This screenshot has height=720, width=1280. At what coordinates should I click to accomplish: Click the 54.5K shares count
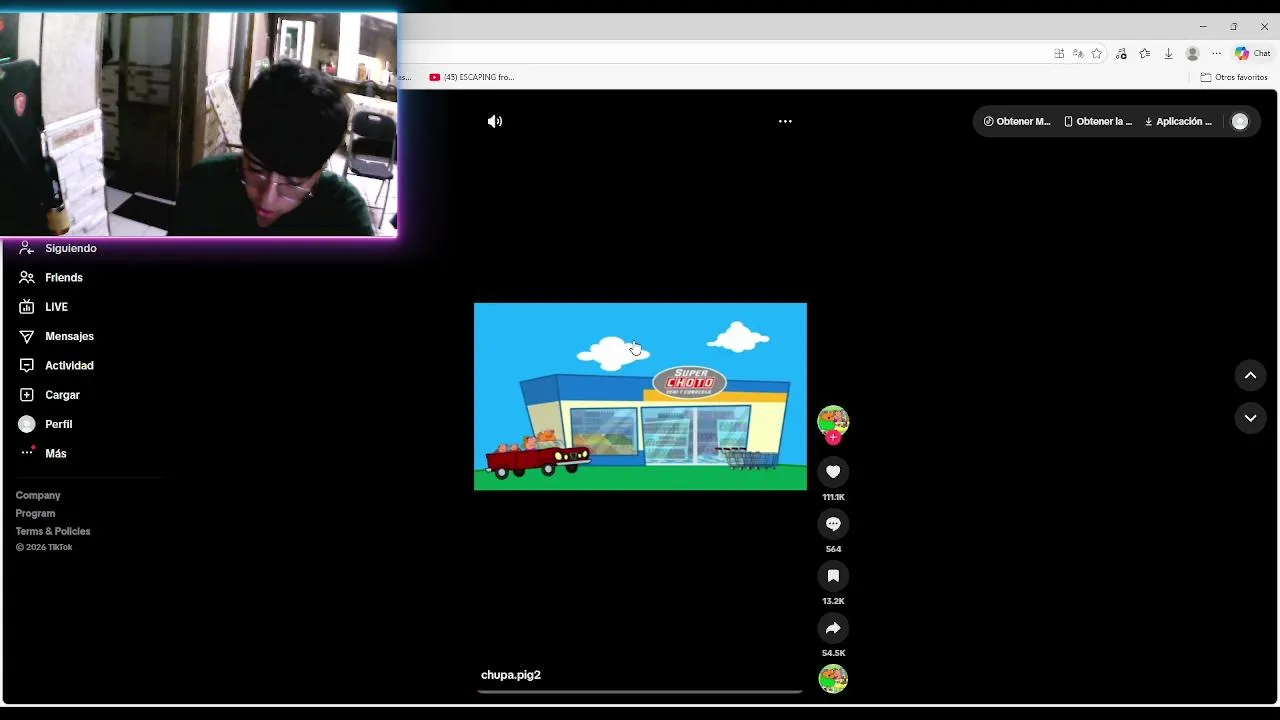tap(833, 653)
